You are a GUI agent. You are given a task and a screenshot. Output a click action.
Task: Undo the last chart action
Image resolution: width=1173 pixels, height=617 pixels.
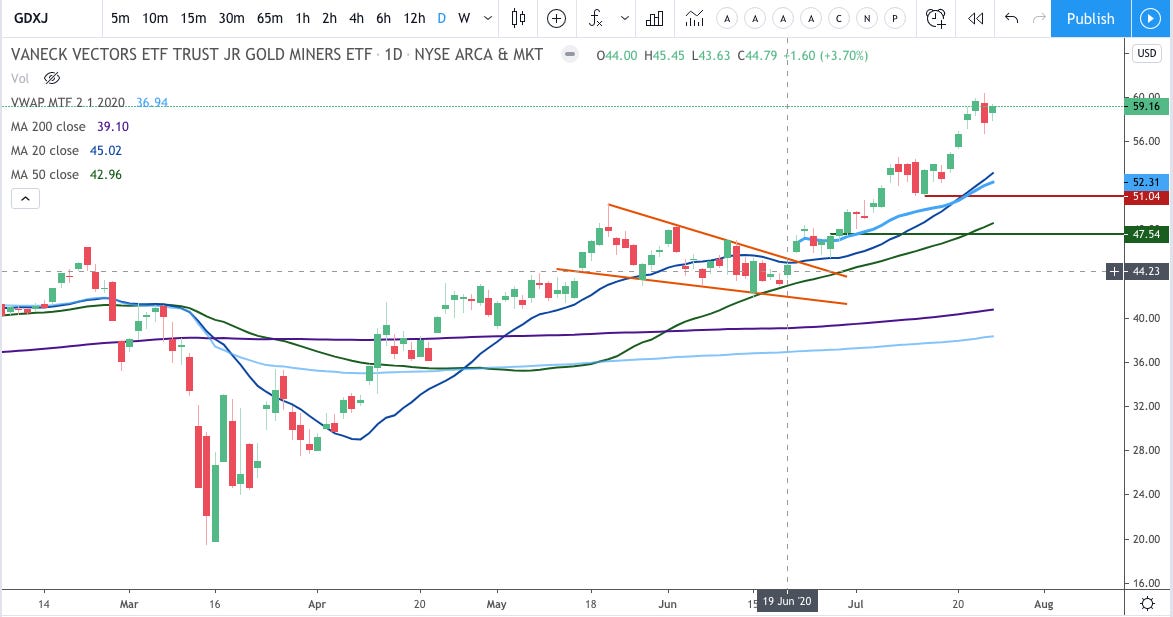(x=1011, y=19)
